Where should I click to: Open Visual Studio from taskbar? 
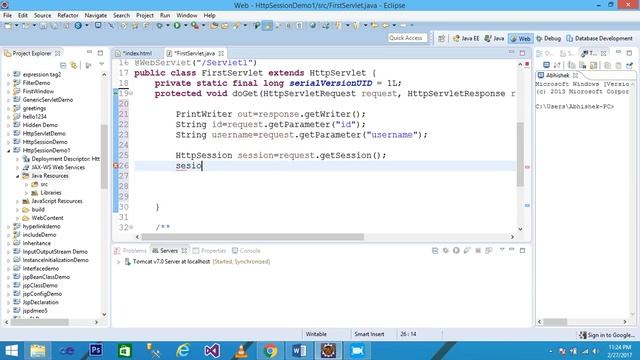[212, 351]
